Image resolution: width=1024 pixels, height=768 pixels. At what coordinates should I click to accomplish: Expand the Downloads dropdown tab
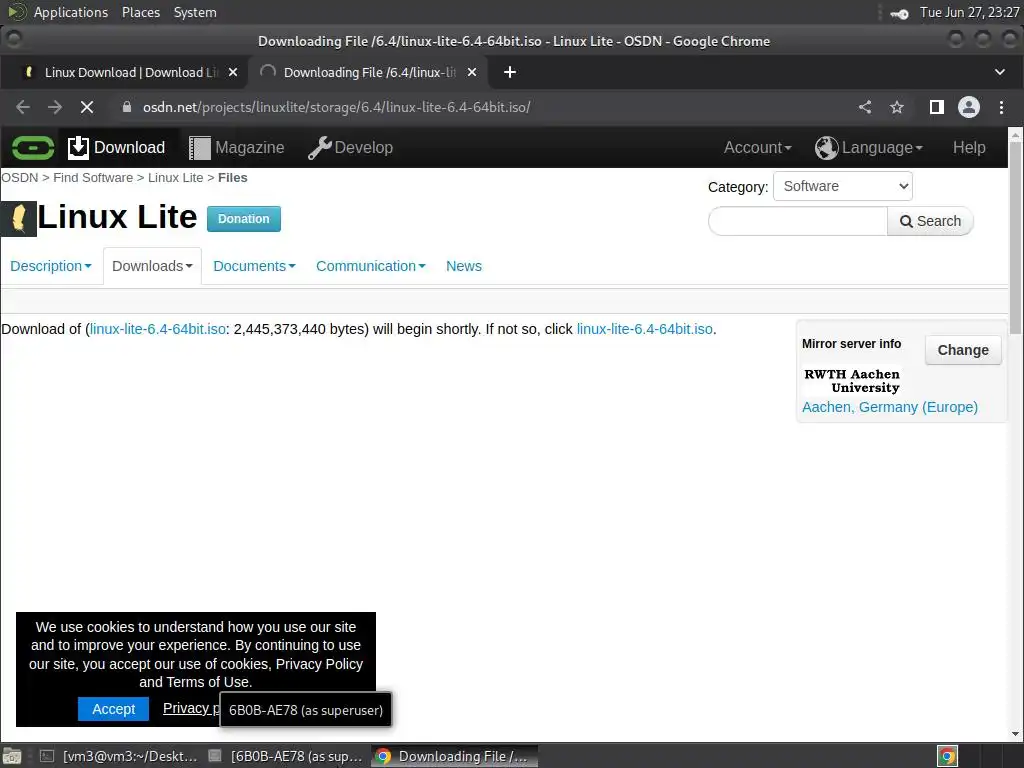coord(152,266)
